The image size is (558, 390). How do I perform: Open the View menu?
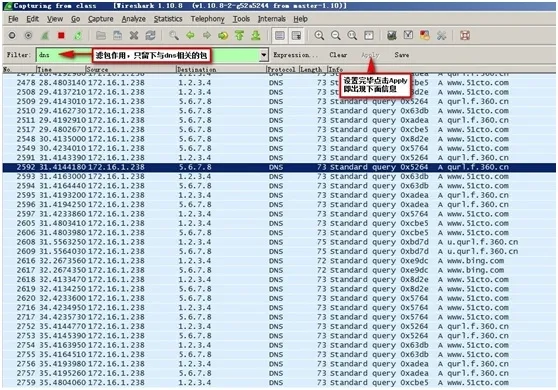(x=55, y=19)
